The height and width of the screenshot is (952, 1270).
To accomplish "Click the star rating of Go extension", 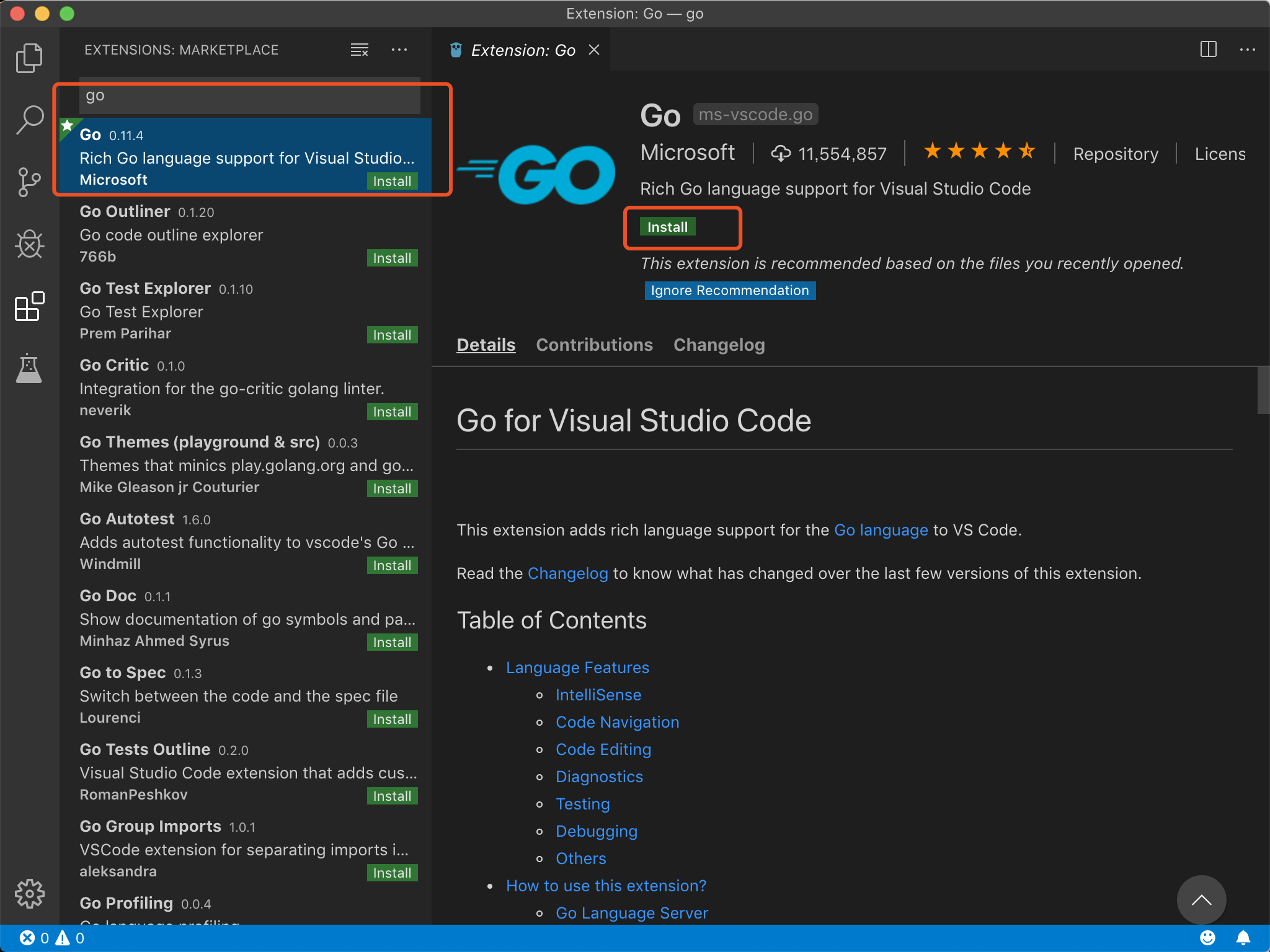I will (x=980, y=151).
